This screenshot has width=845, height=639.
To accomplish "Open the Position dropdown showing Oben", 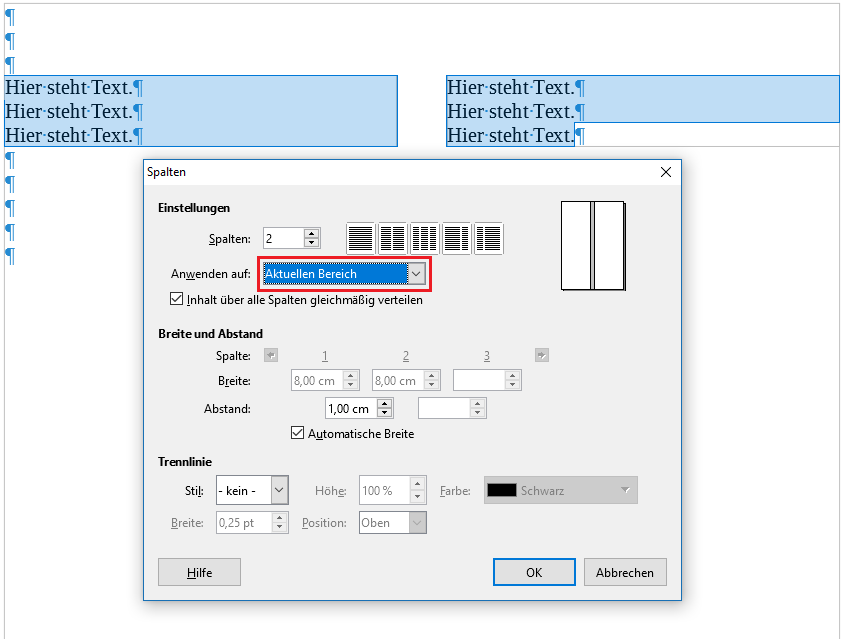I will point(417,523).
